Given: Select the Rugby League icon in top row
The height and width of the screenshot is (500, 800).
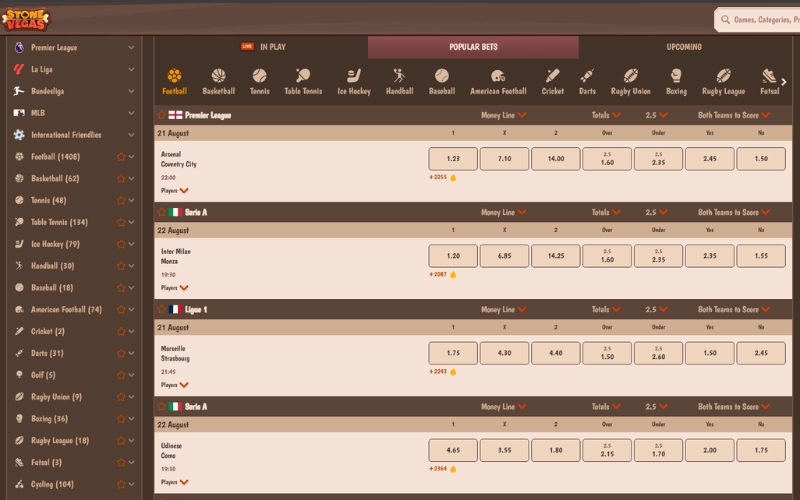Looking at the screenshot, I should tap(723, 76).
